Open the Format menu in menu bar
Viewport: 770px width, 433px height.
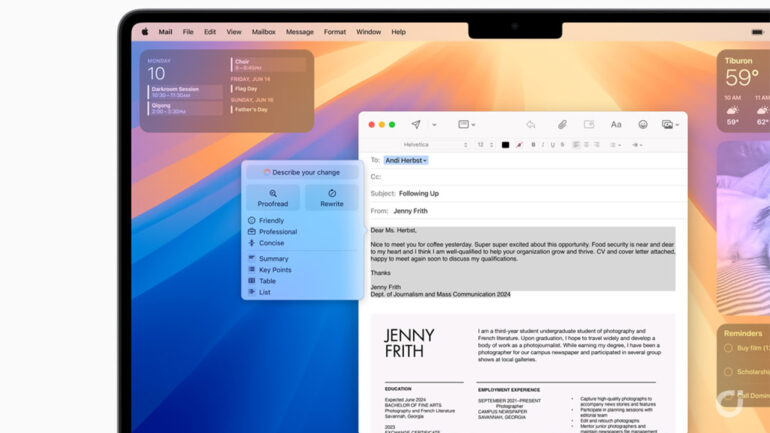click(x=334, y=32)
